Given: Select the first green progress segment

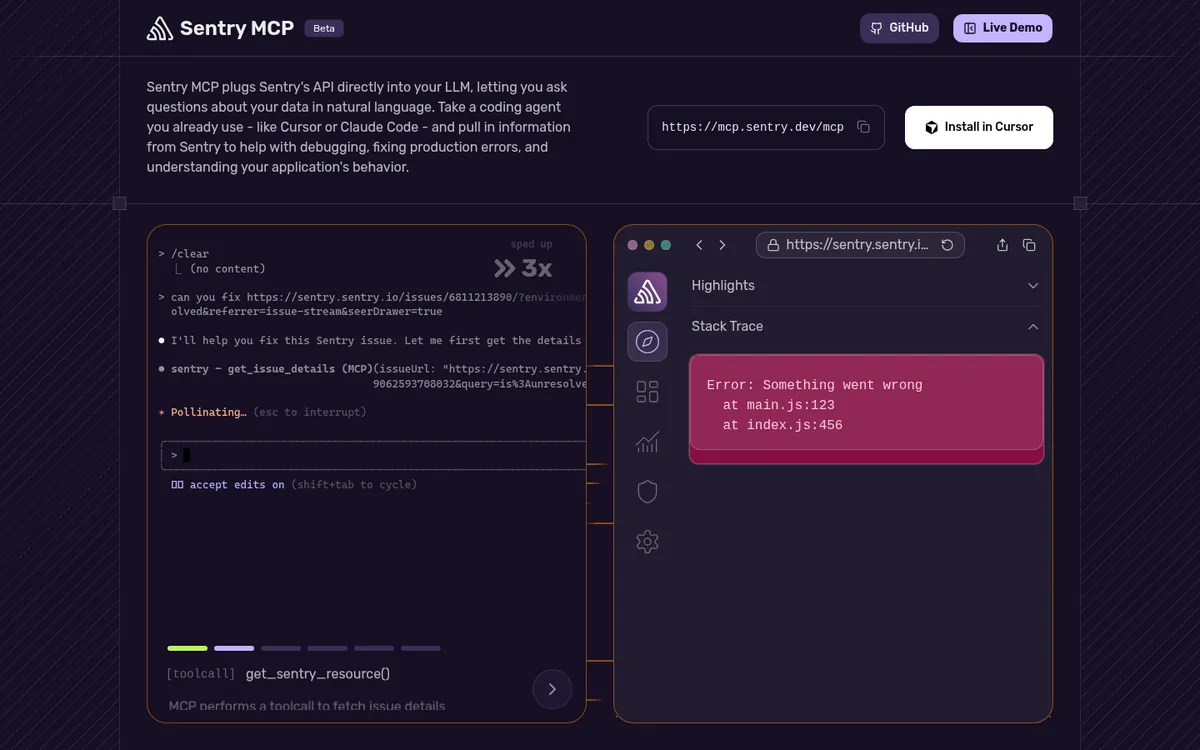Looking at the screenshot, I should (187, 648).
